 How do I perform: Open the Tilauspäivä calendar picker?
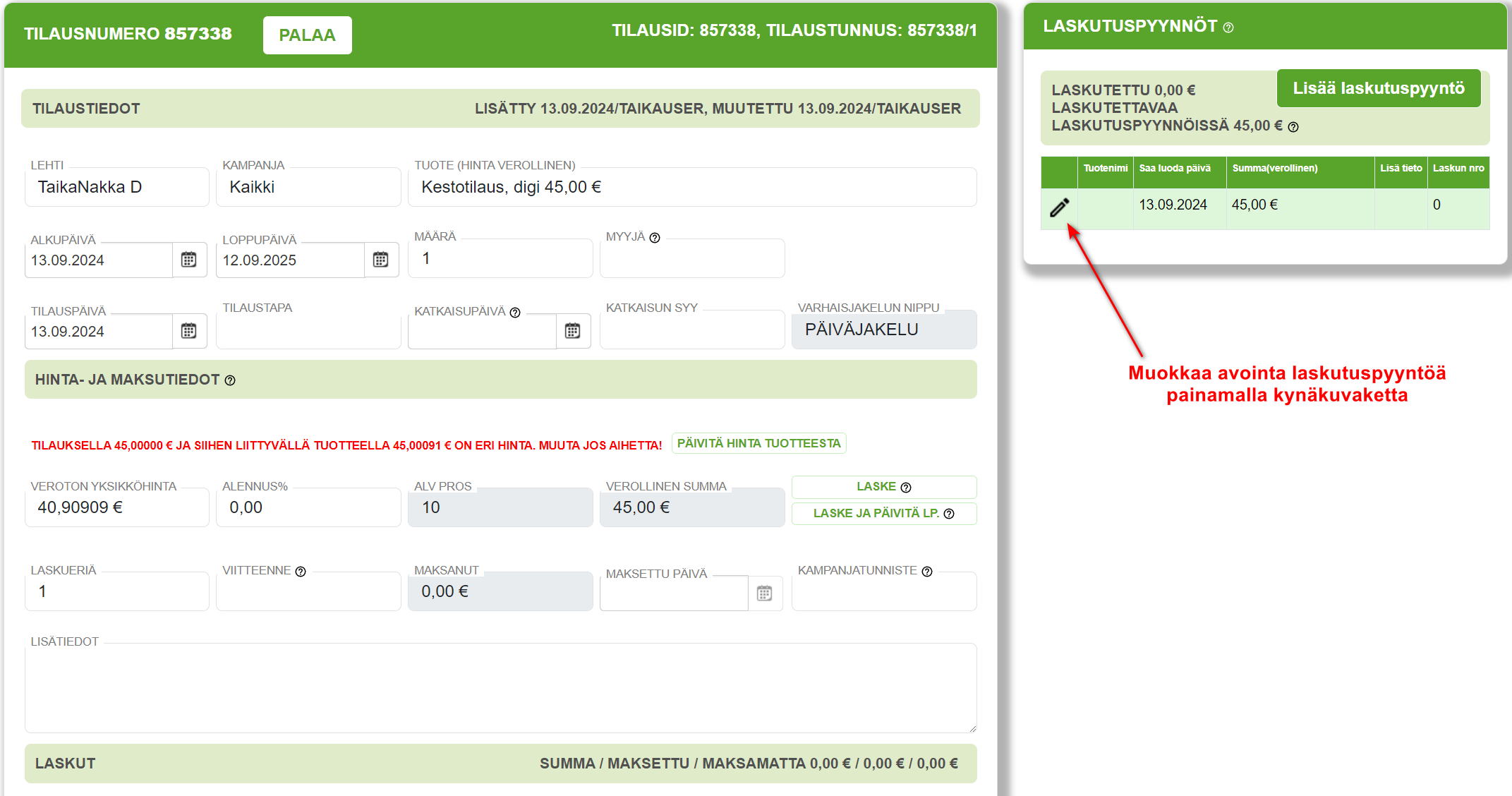(x=189, y=331)
